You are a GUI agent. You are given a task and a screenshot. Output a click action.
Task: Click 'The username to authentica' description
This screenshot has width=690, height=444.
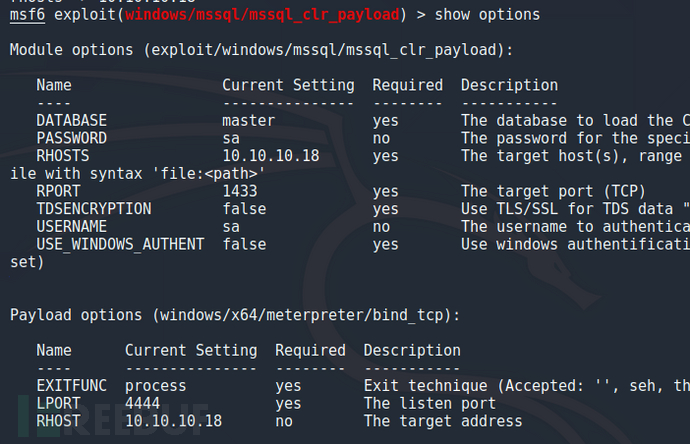point(576,227)
